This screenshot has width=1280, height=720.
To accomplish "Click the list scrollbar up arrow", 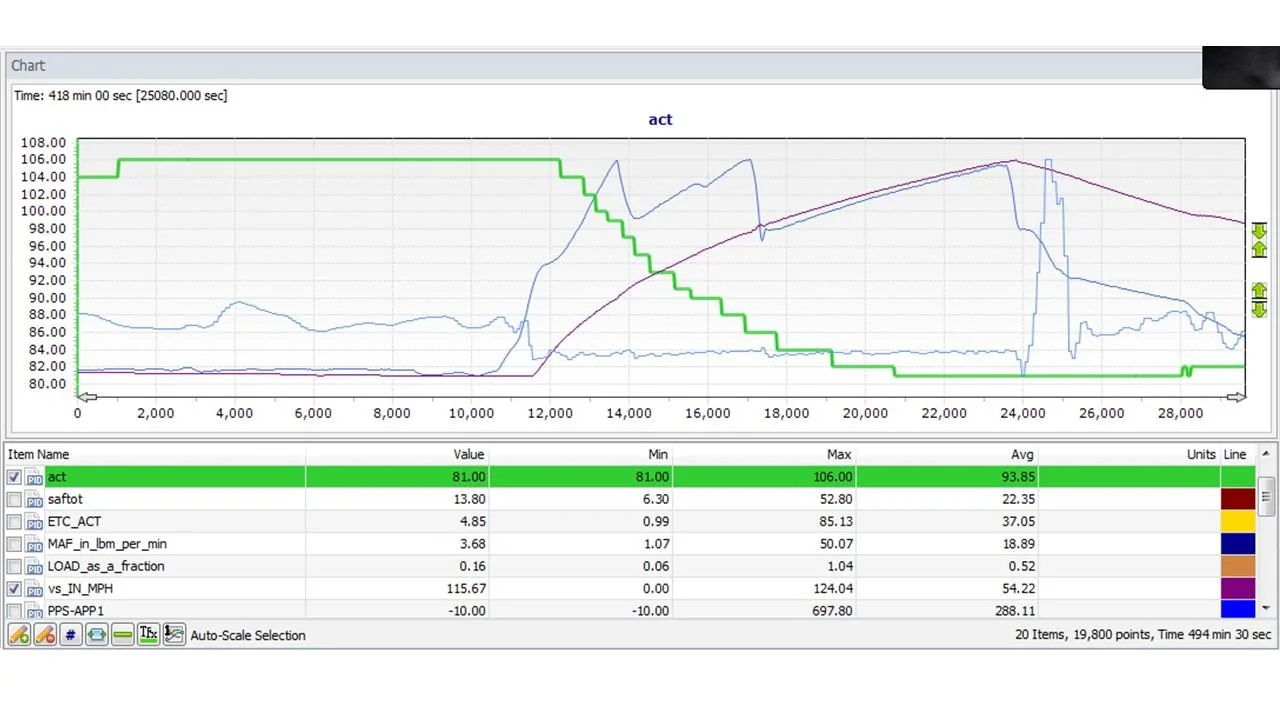I will click(x=1266, y=454).
